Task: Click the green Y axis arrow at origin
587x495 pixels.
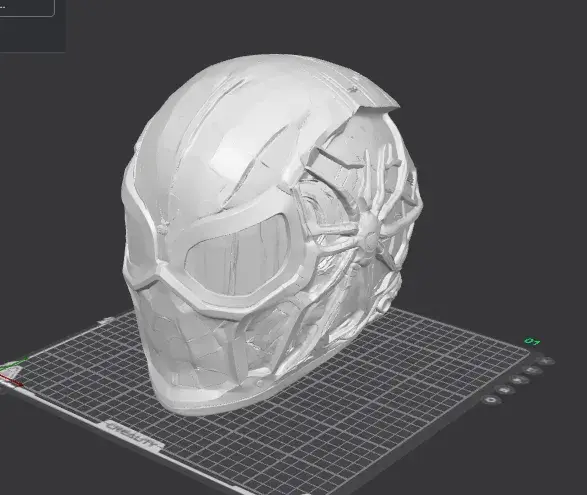Action: pos(14,362)
